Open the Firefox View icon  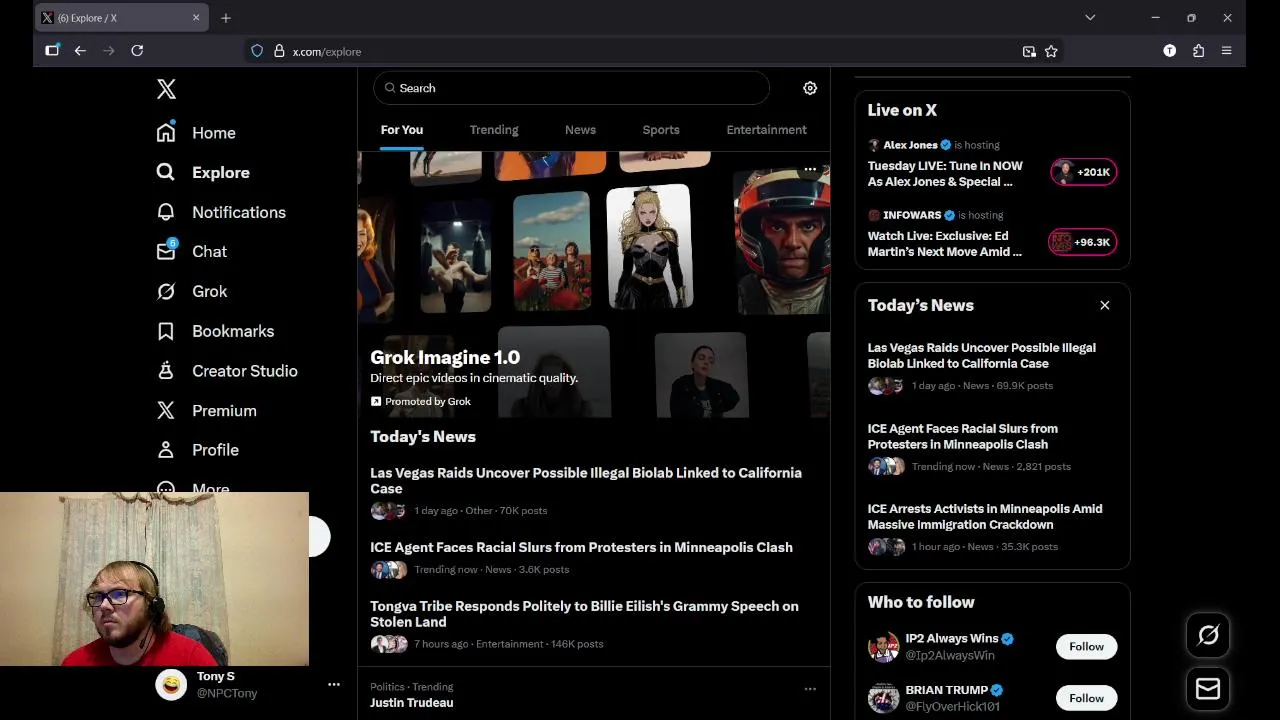tap(52, 50)
